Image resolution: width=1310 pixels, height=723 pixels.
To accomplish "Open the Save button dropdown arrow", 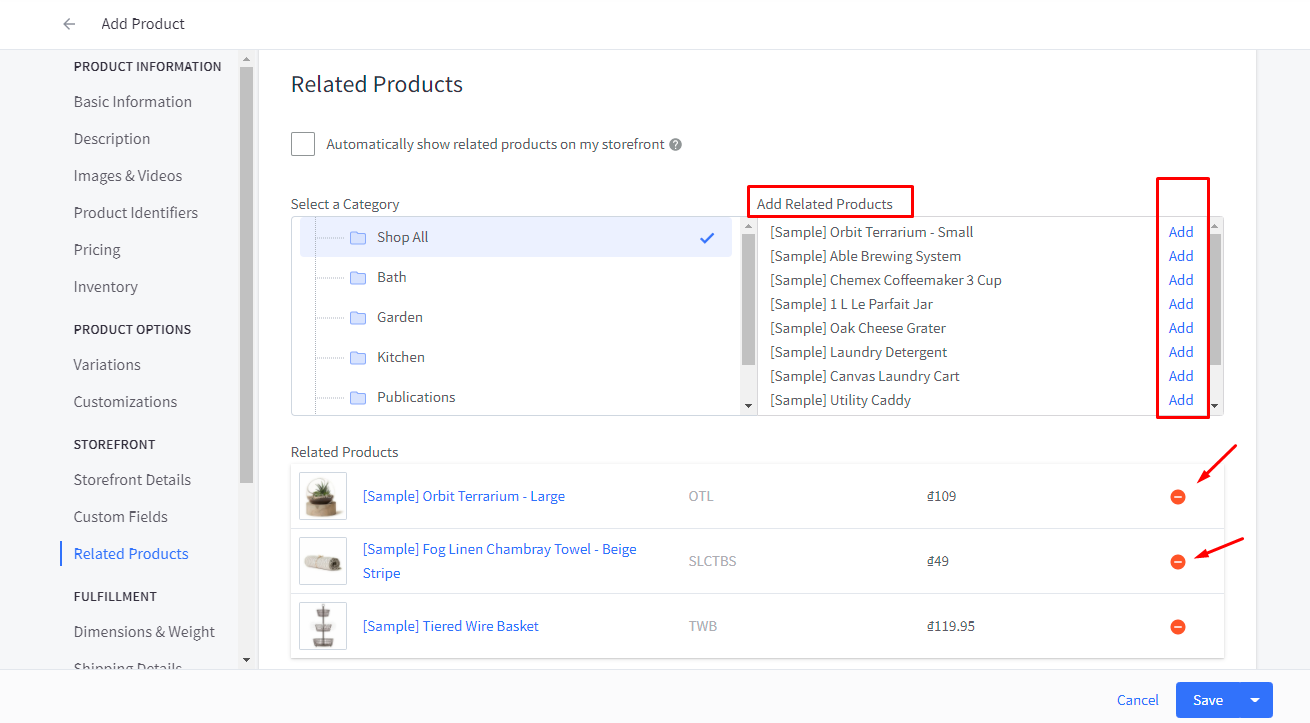I will (1255, 700).
